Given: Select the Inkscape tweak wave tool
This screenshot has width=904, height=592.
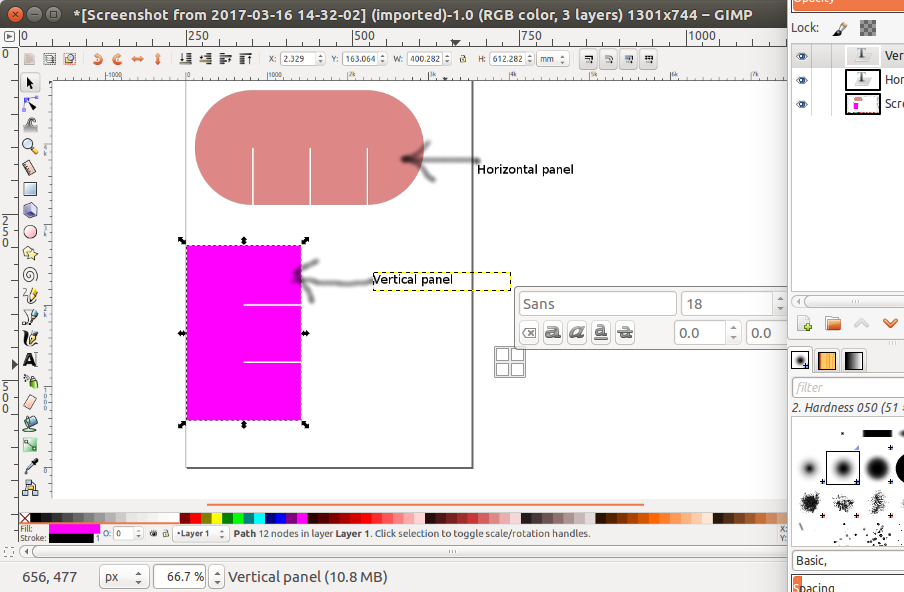Looking at the screenshot, I should coord(30,125).
